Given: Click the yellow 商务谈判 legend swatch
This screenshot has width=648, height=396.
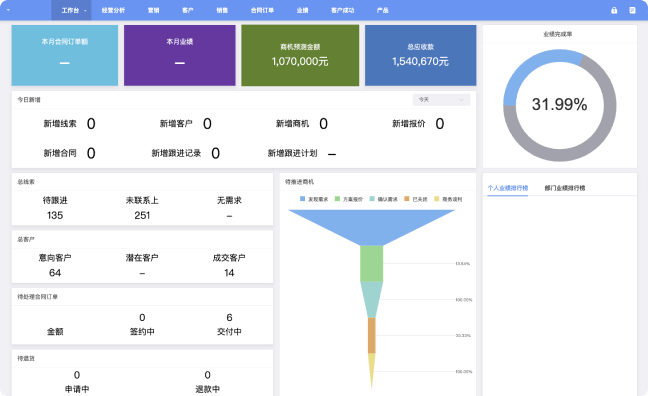Looking at the screenshot, I should 436,199.
